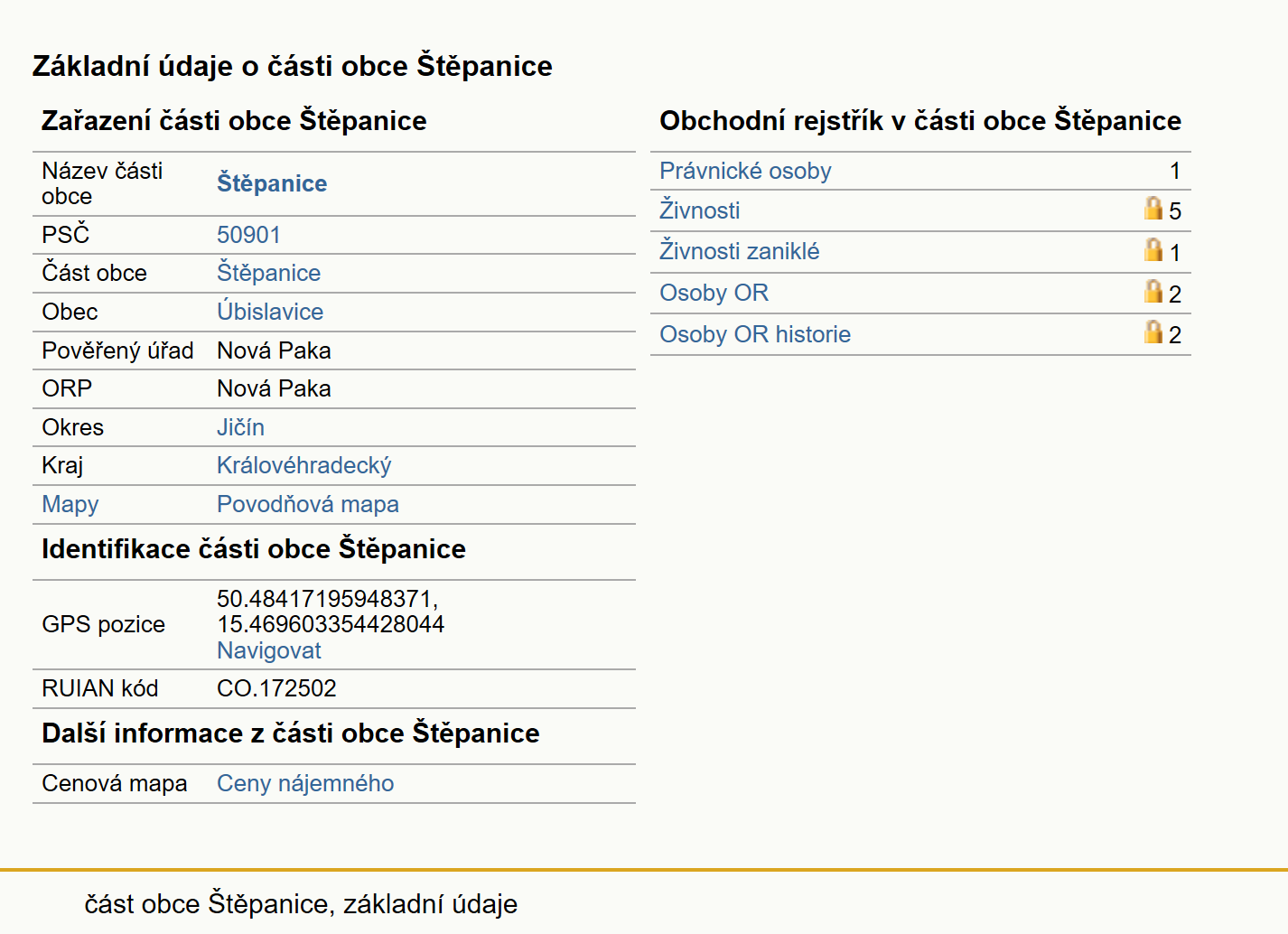This screenshot has height=934, width=1288.
Task: Click the lock icon in Osoby OR row
Action: tap(1153, 292)
